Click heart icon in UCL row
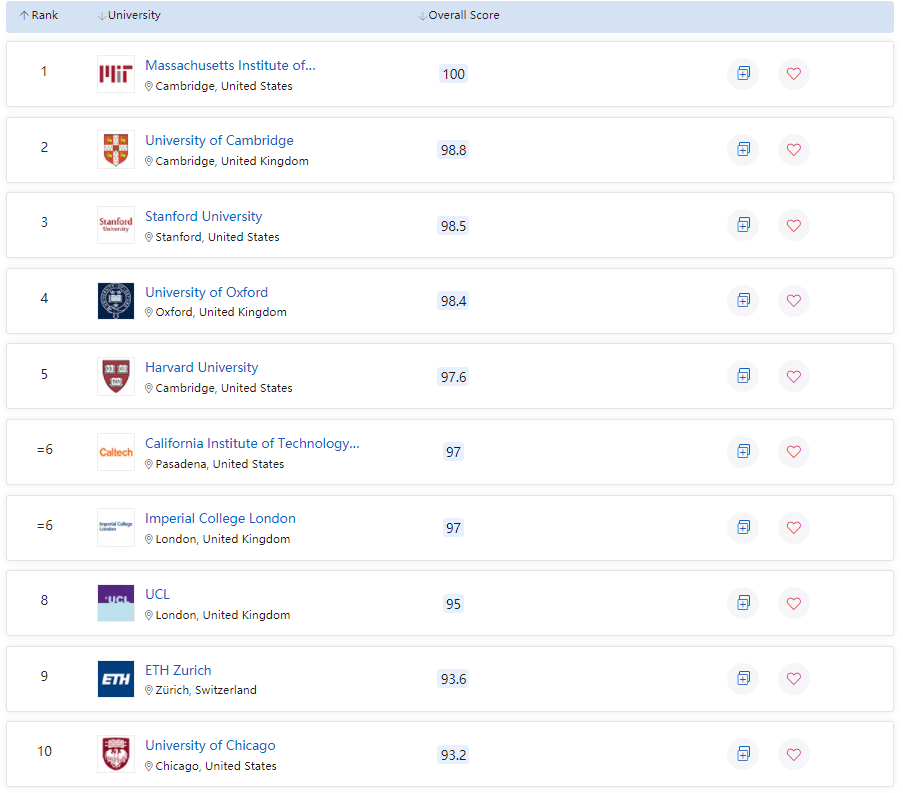 (x=793, y=603)
